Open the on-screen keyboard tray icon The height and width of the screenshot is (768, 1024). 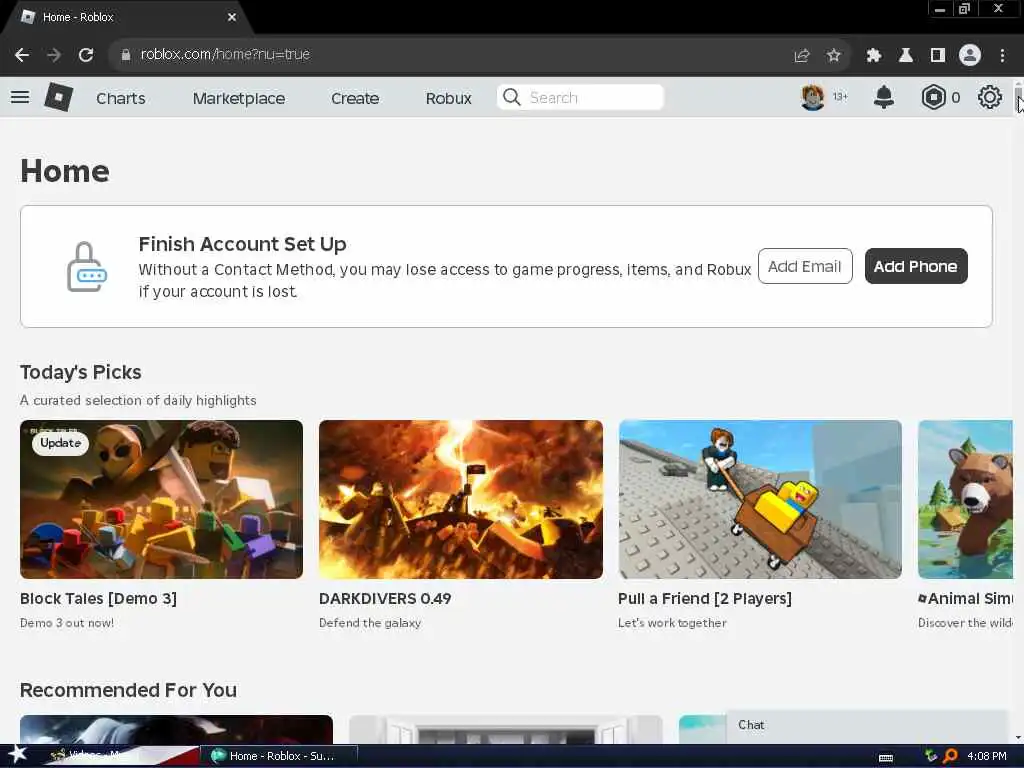(886, 758)
